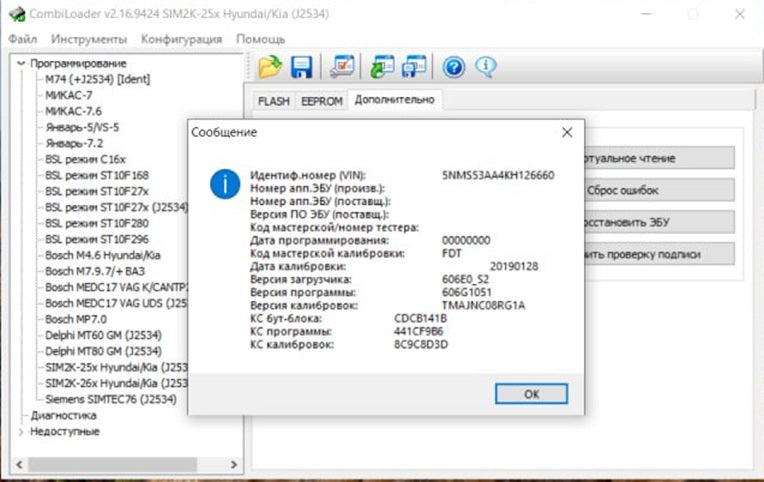The image size is (764, 482).
Task: Select МИКАС-7.6 in the tree
Action: [74, 111]
